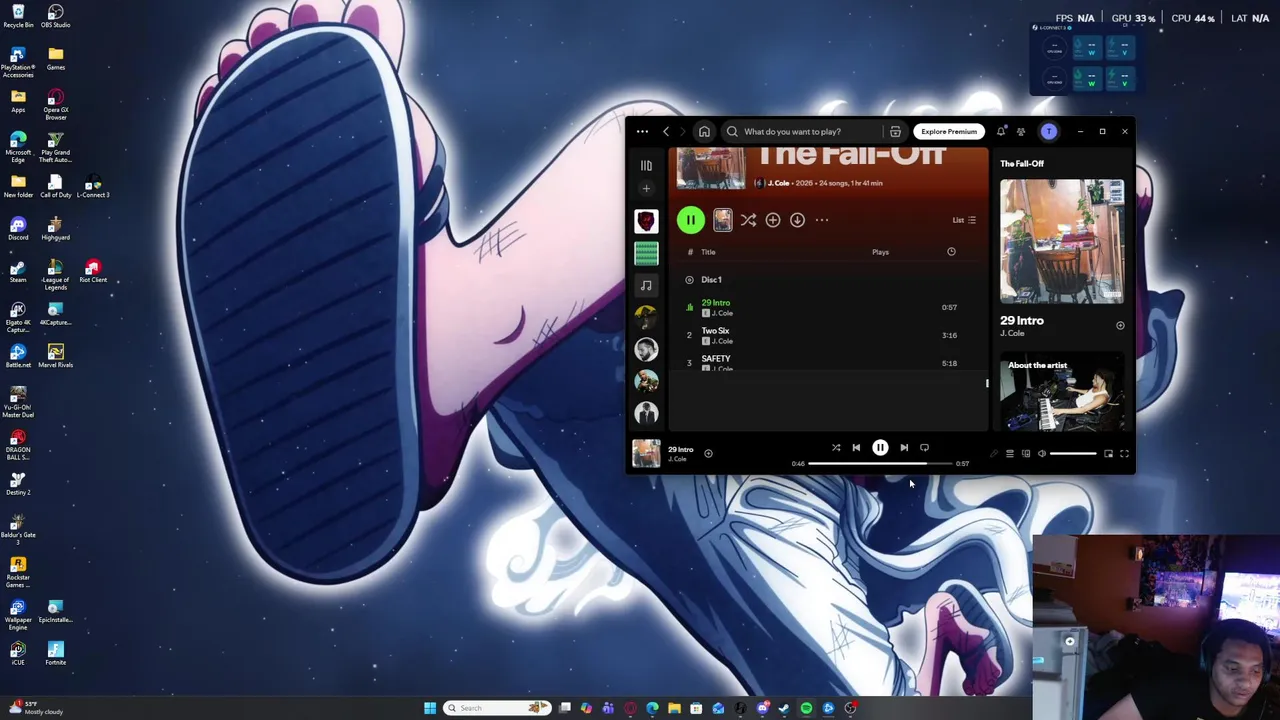1280x720 pixels.
Task: Click 29 Intro title in bottom player bar
Action: pyautogui.click(x=680, y=450)
